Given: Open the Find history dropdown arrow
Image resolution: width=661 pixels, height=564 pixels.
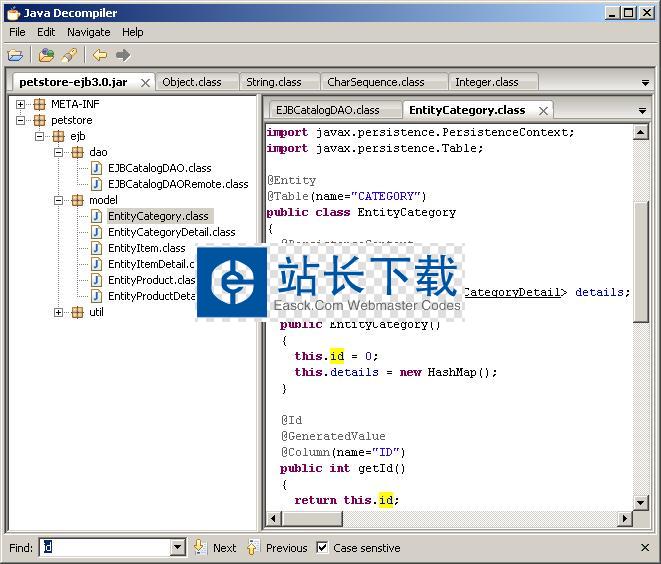Looking at the screenshot, I should [178, 548].
